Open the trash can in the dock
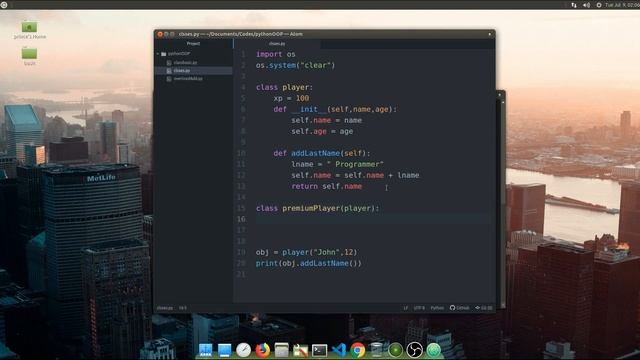 click(376, 350)
